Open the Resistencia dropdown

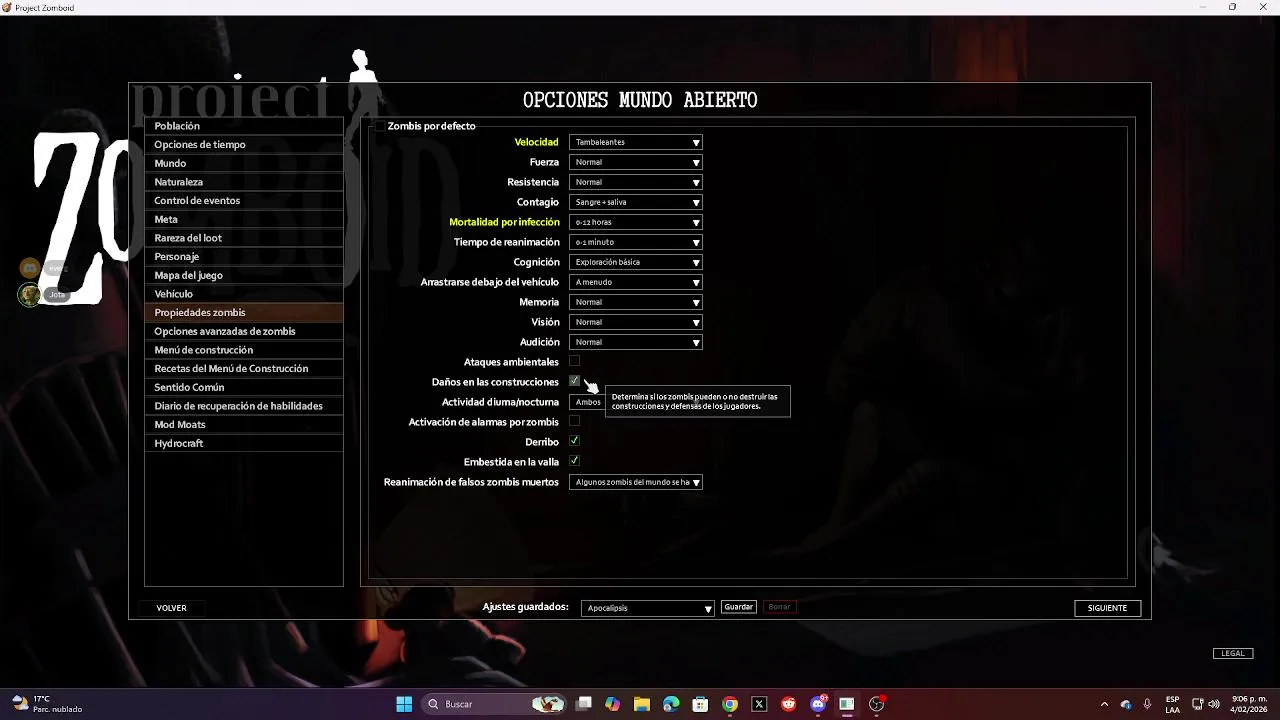click(x=636, y=182)
